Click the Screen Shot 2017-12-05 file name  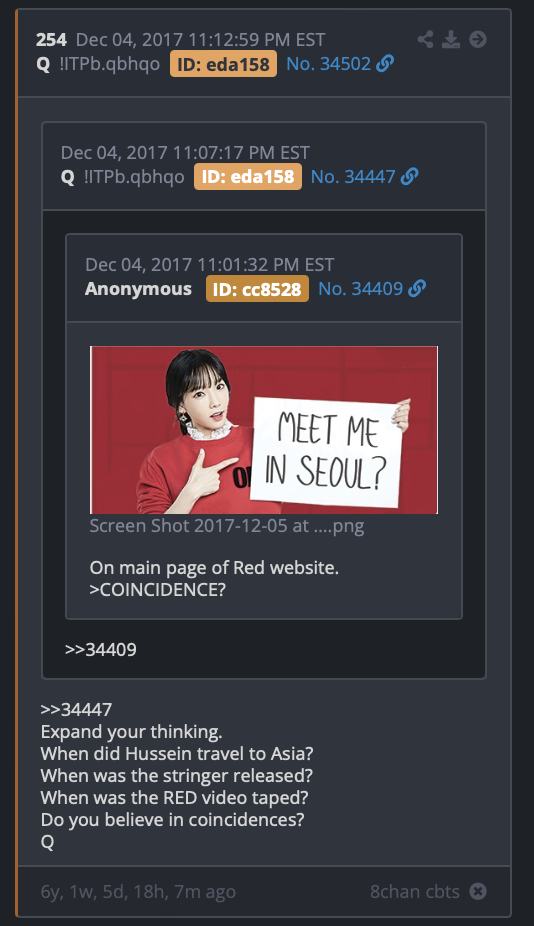click(227, 526)
